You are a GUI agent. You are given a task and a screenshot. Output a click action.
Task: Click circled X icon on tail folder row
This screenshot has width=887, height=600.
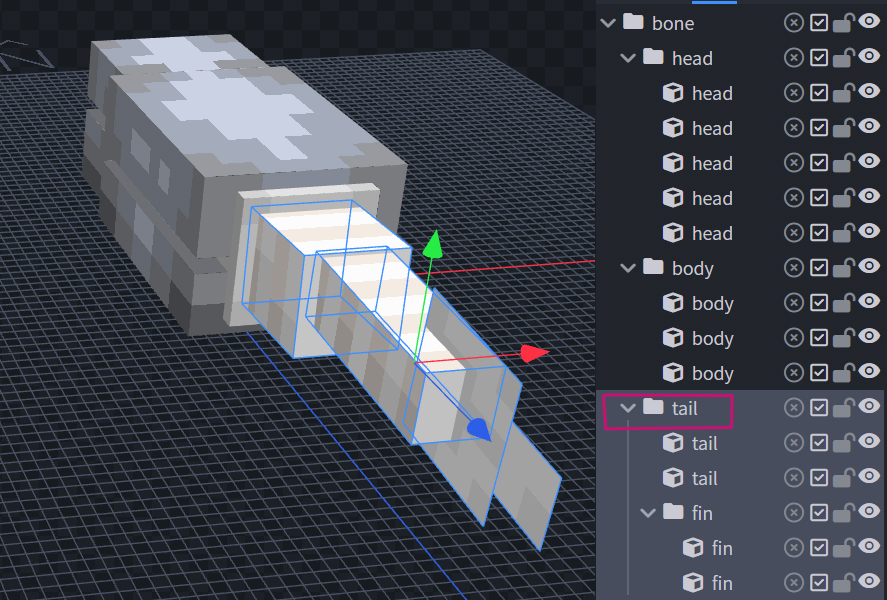794,408
